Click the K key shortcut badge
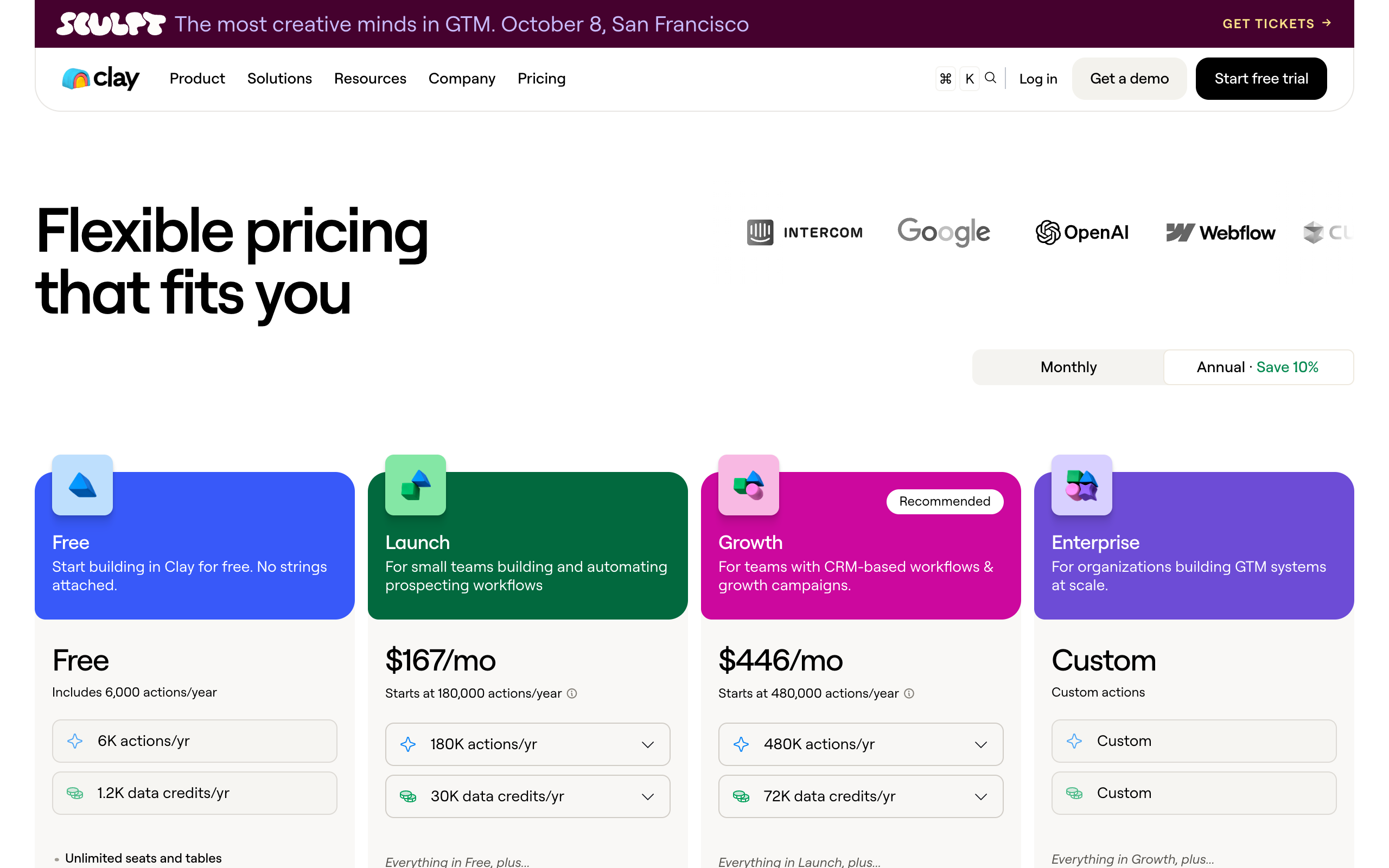Screen dimensions: 1389x868 point(970,79)
